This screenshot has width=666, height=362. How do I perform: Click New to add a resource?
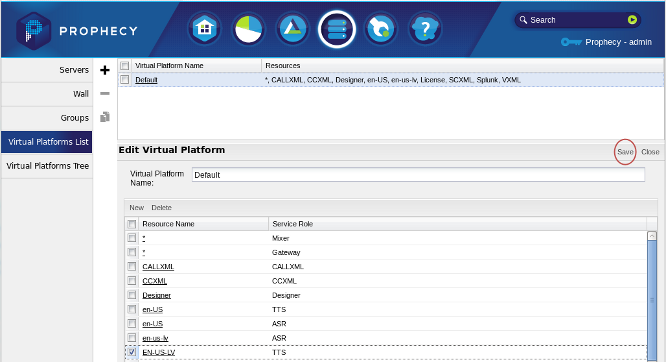(136, 207)
